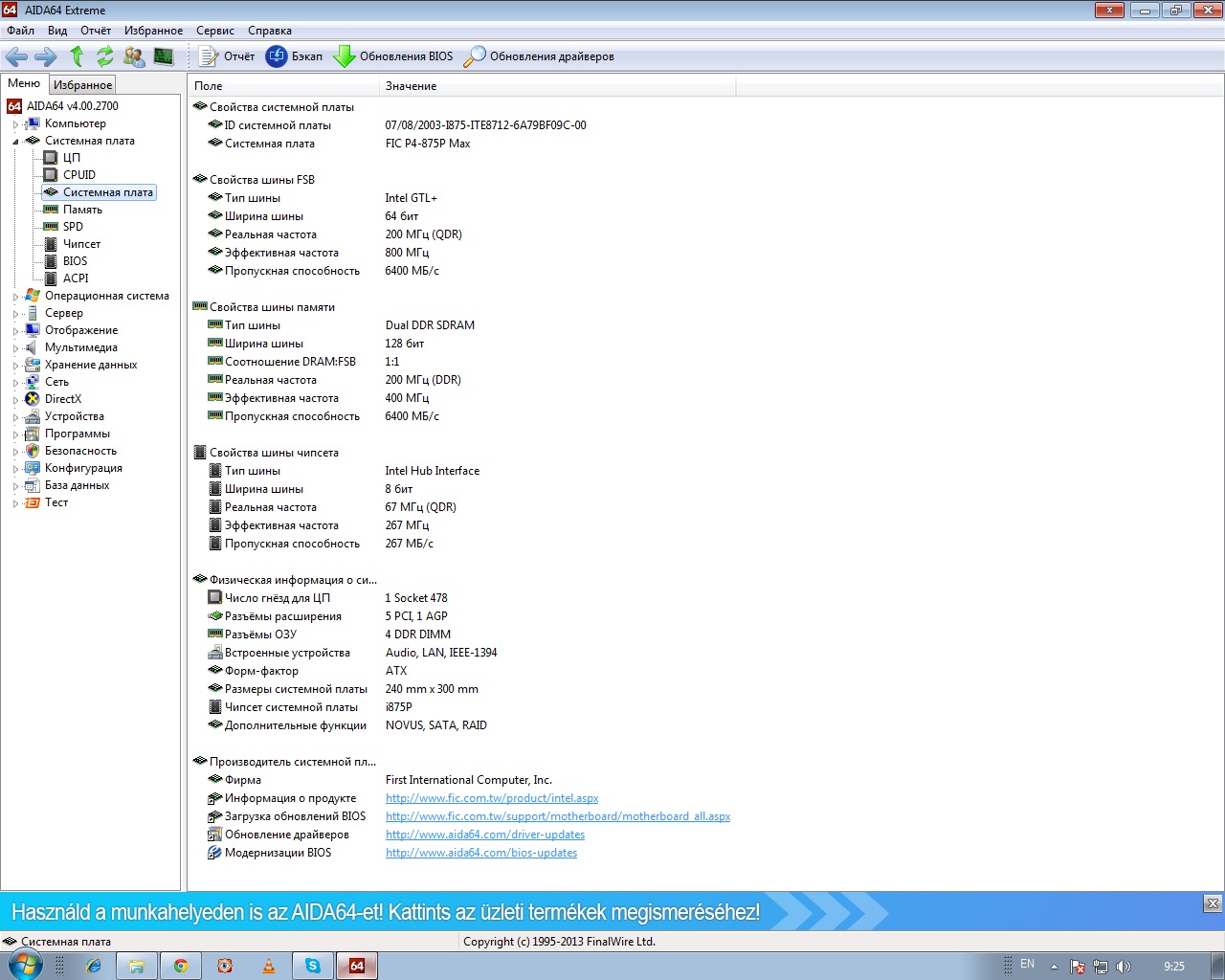Click the green Refresh arrows toolbar icon
Image resolution: width=1225 pixels, height=980 pixels.
click(x=105, y=56)
